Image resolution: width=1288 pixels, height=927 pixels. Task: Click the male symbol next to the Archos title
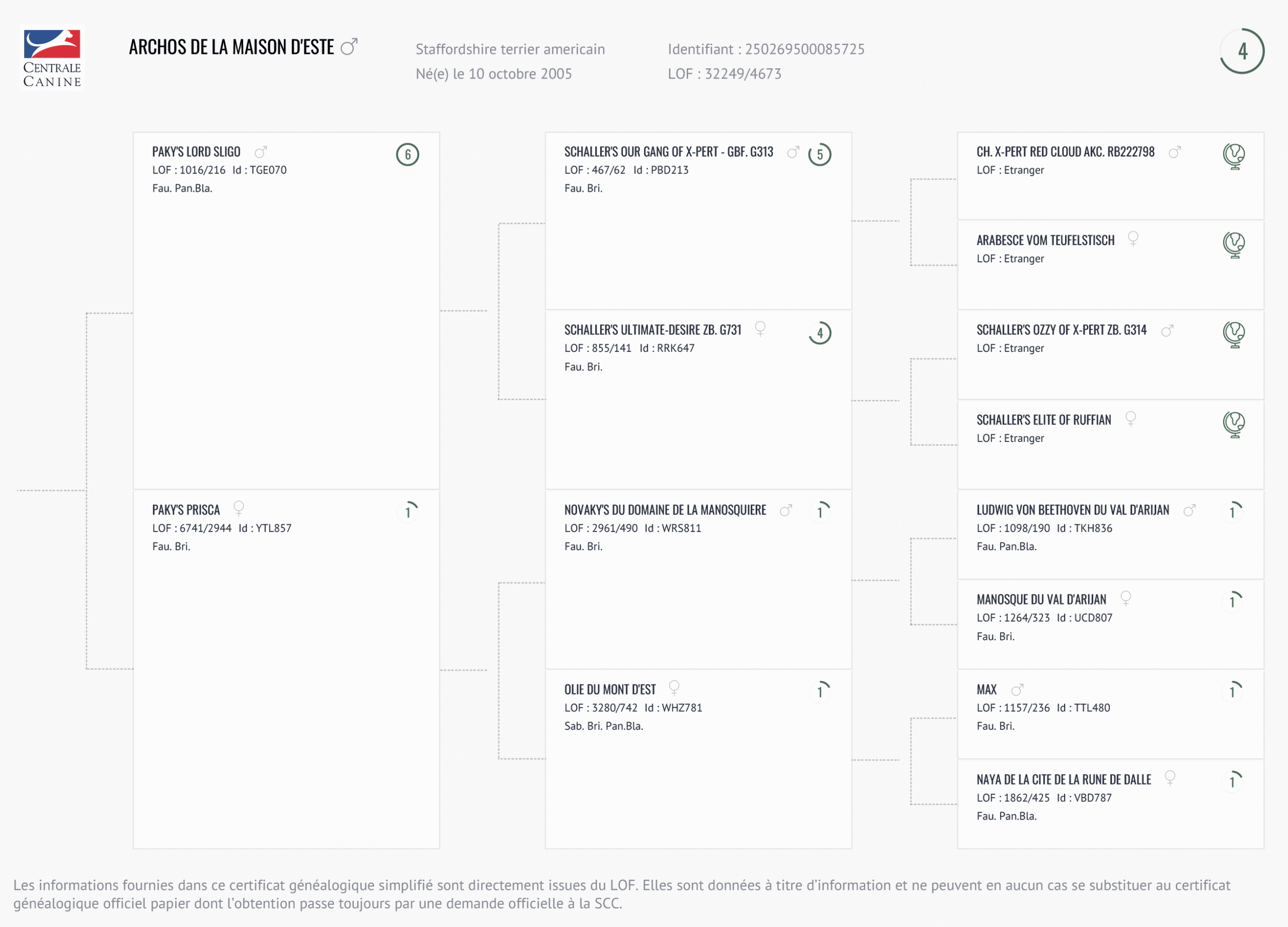tap(349, 47)
